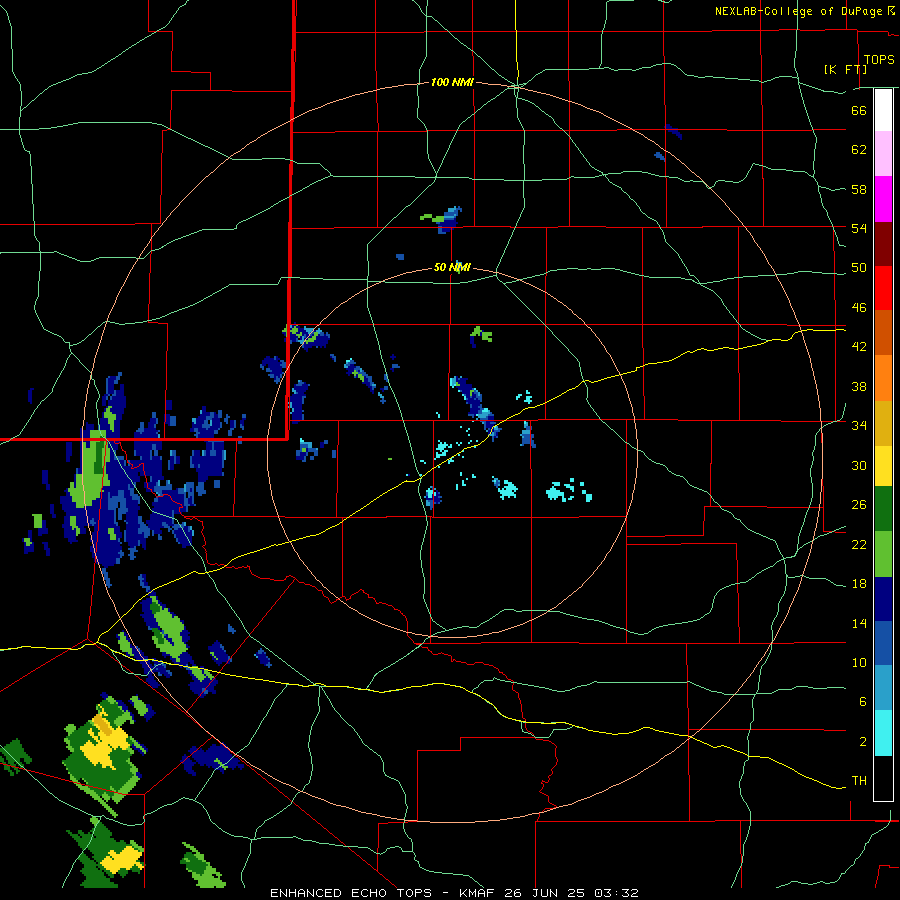Click the dark red (maroon) legend swatch
900x900 pixels.
point(883,244)
